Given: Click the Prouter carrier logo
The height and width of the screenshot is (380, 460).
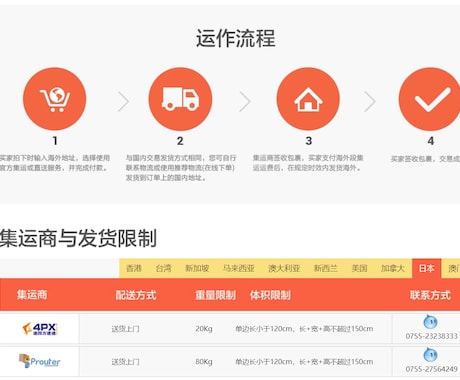Looking at the screenshot, I should (x=40, y=361).
